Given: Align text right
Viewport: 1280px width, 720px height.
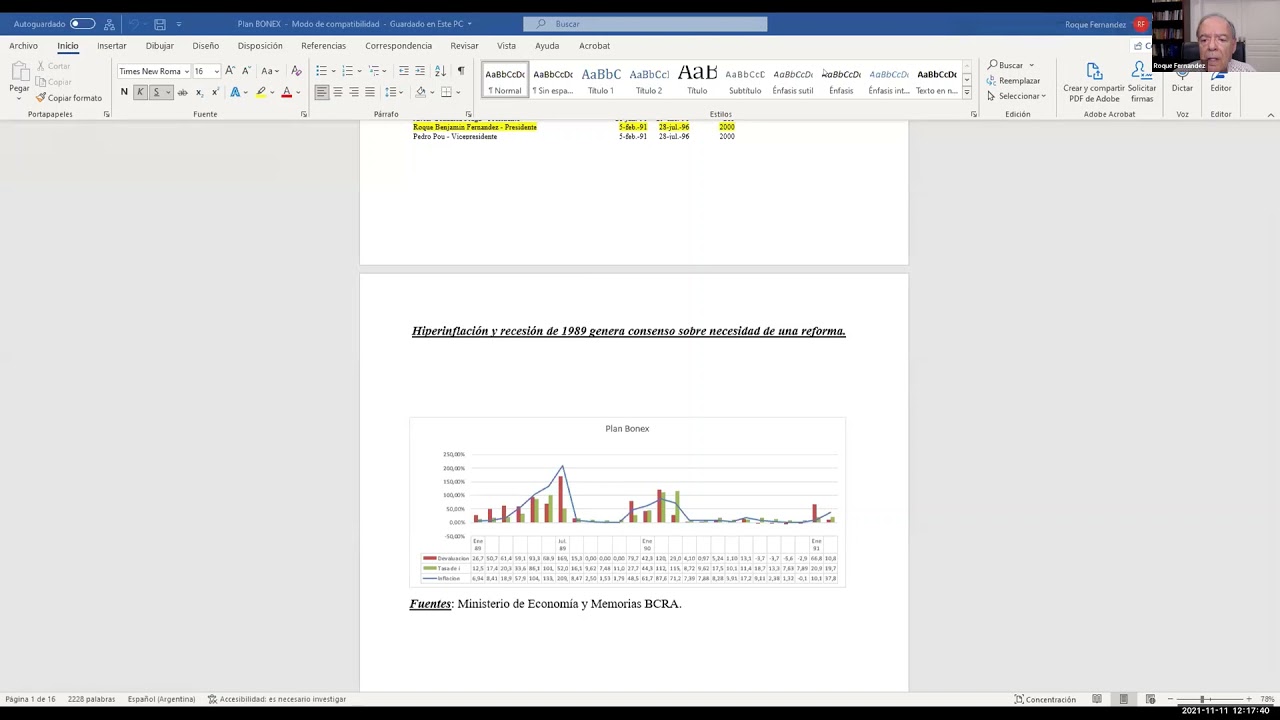Looking at the screenshot, I should click(353, 92).
